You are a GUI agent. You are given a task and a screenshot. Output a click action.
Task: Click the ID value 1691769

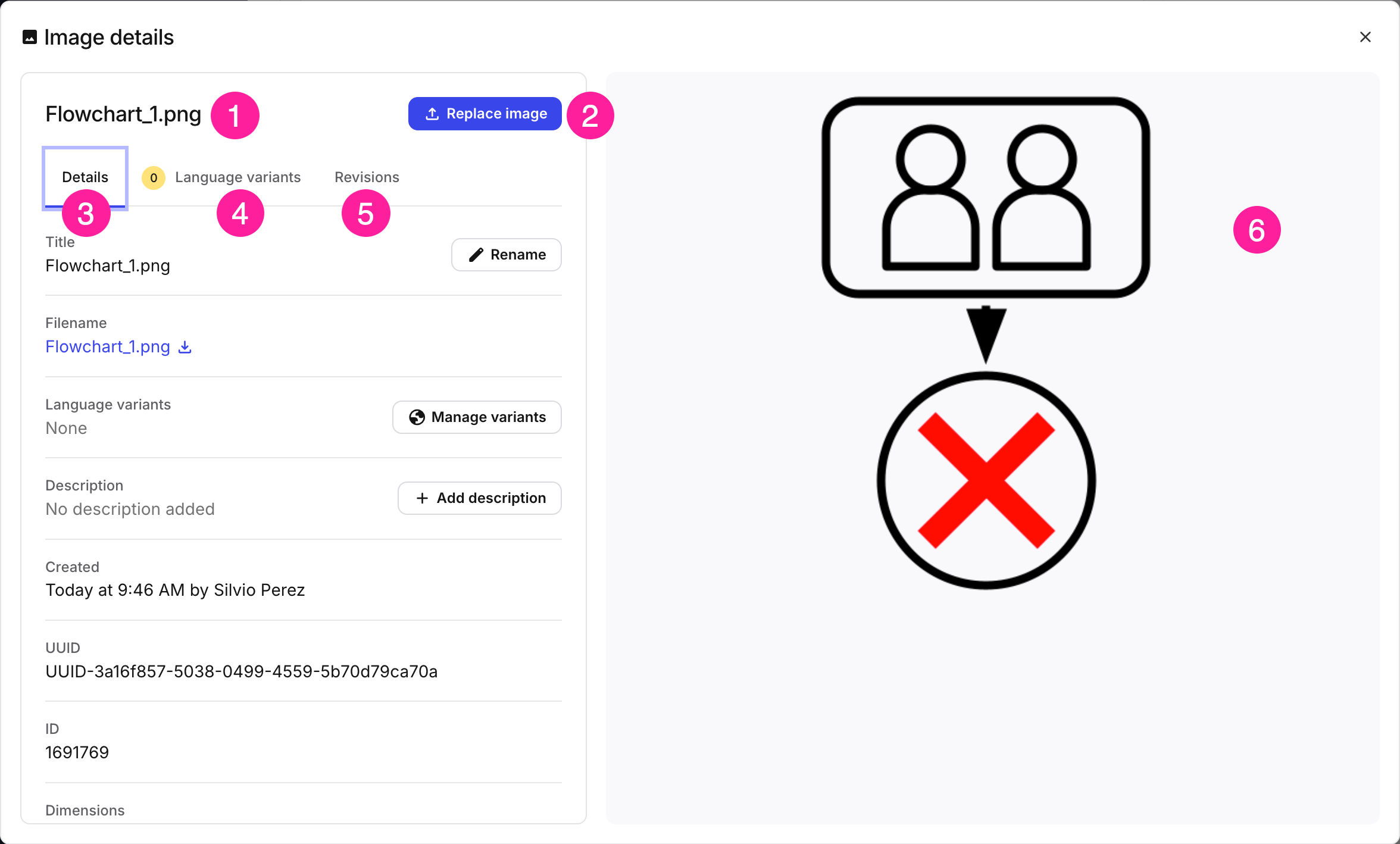click(x=77, y=752)
